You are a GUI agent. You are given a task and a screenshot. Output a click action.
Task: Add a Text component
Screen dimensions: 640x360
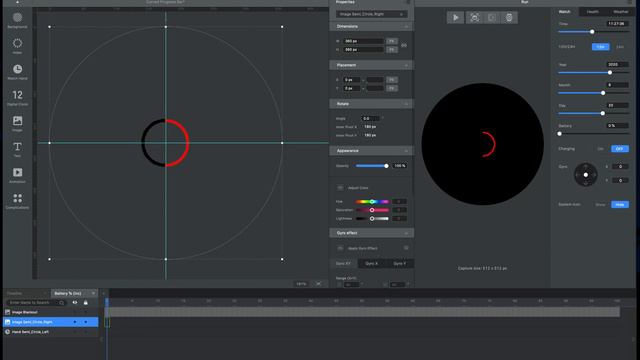[17, 149]
